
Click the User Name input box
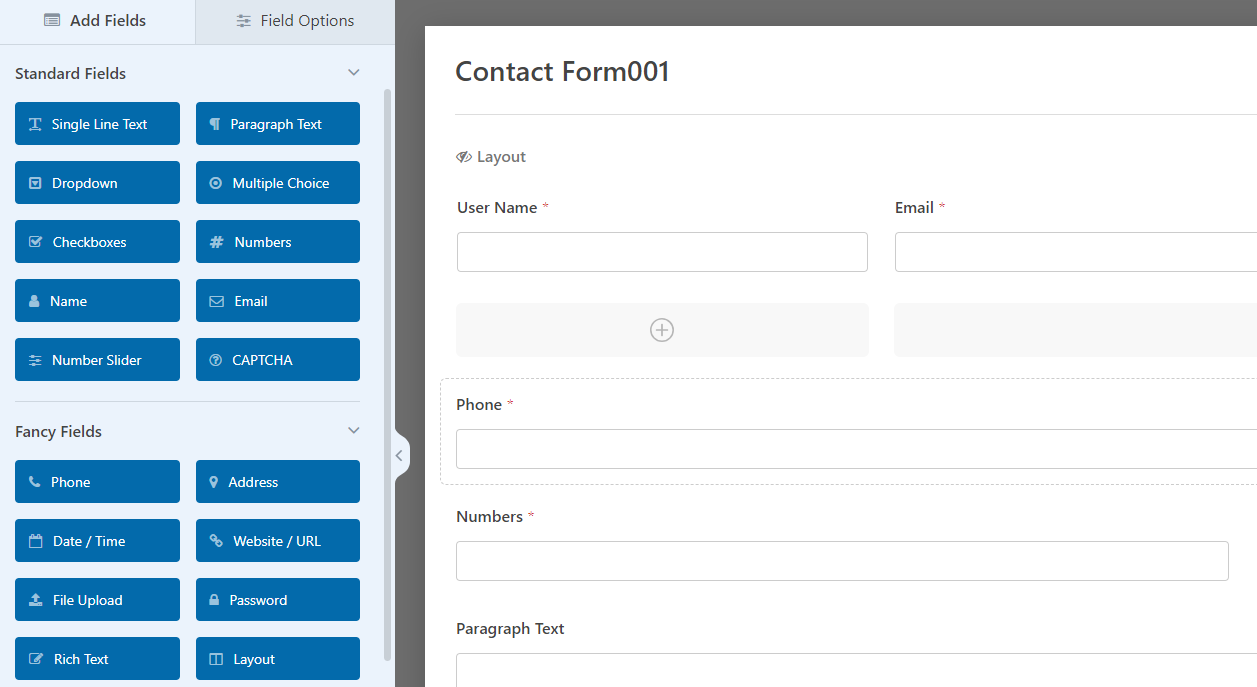tap(662, 252)
